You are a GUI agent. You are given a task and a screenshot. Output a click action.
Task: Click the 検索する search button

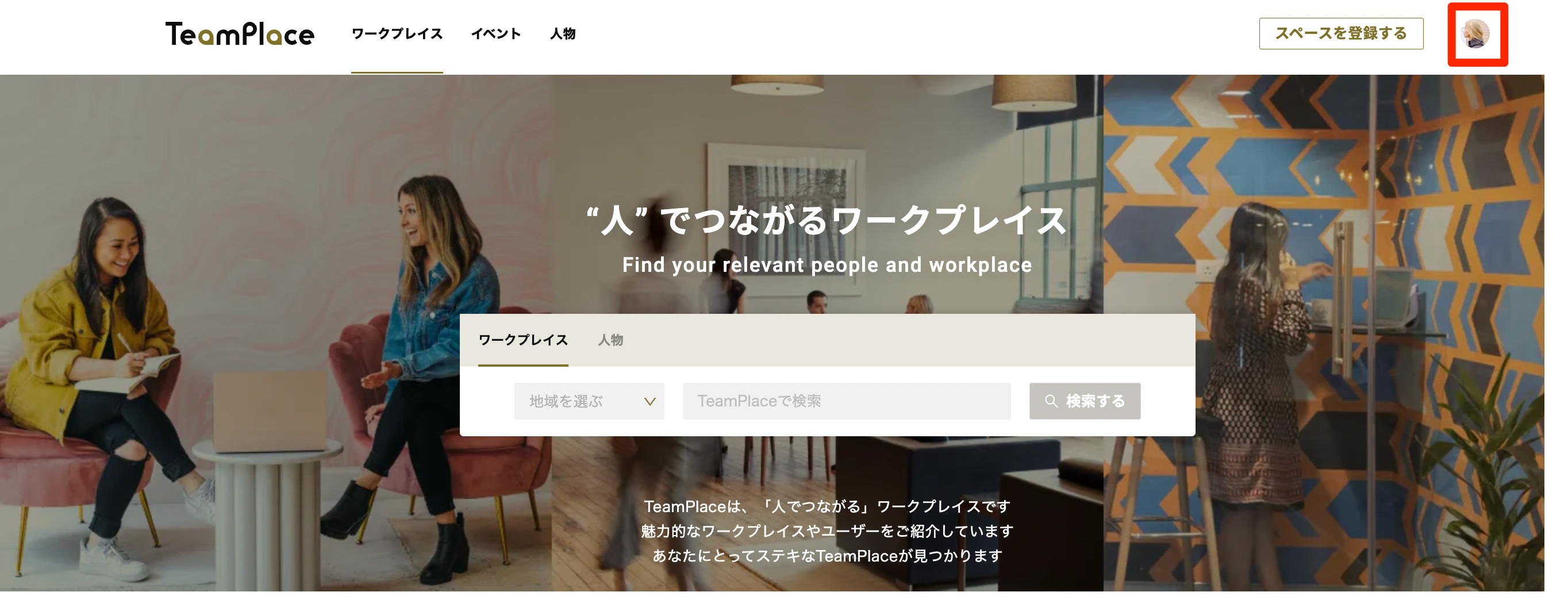click(x=1085, y=401)
